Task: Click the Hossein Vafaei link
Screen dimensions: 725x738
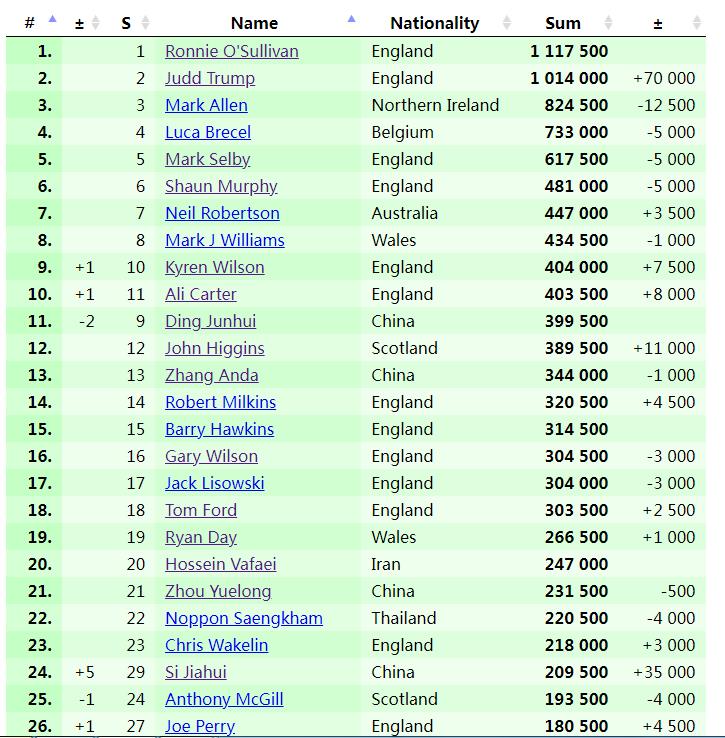Action: tap(220, 564)
